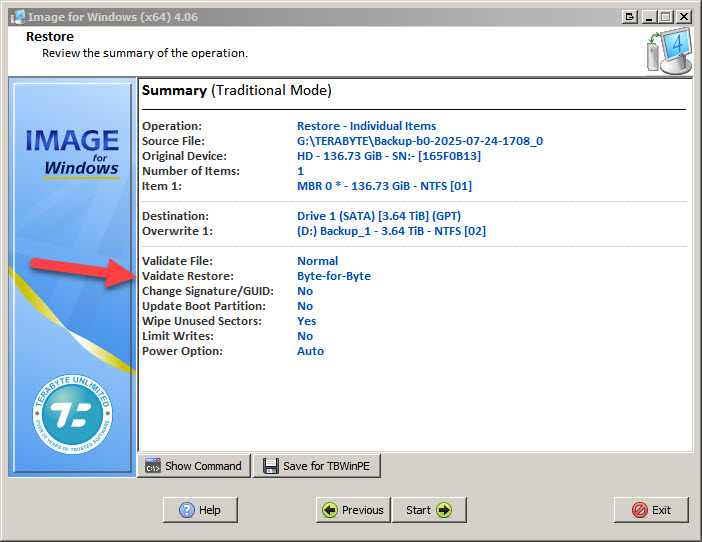702x542 pixels.
Task: Click Save for TBWinPE button
Action: click(x=317, y=466)
